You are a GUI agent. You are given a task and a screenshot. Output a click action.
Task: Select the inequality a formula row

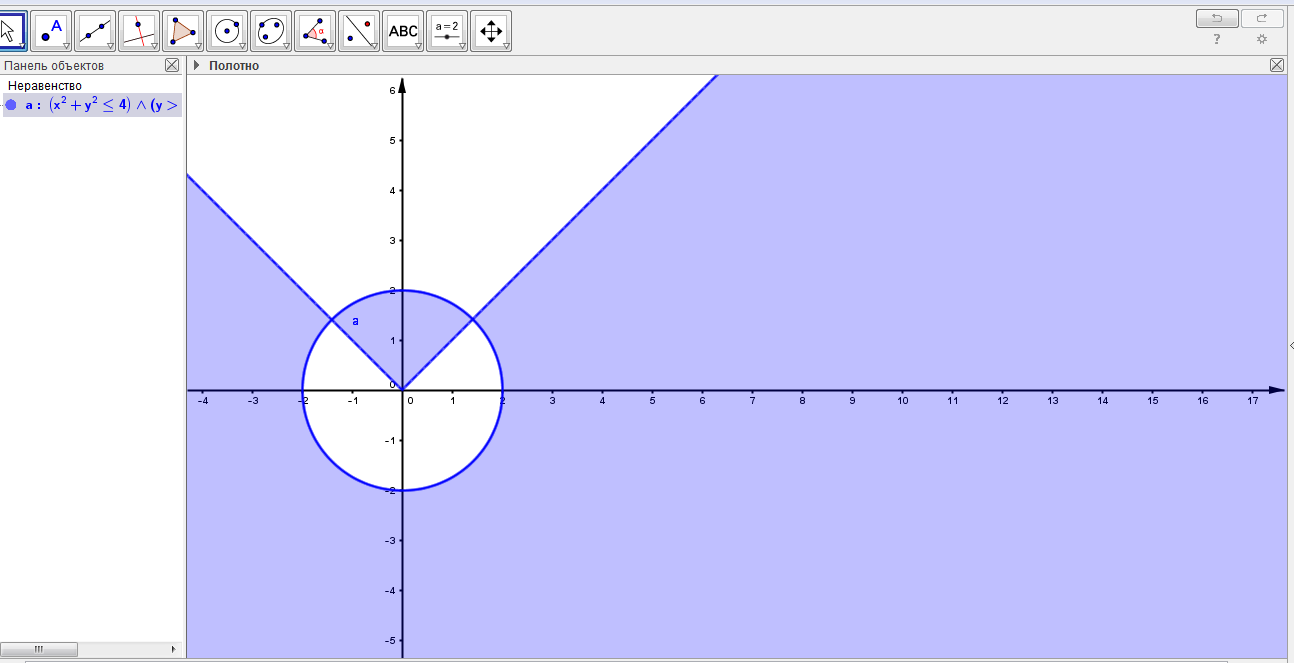[x=93, y=105]
